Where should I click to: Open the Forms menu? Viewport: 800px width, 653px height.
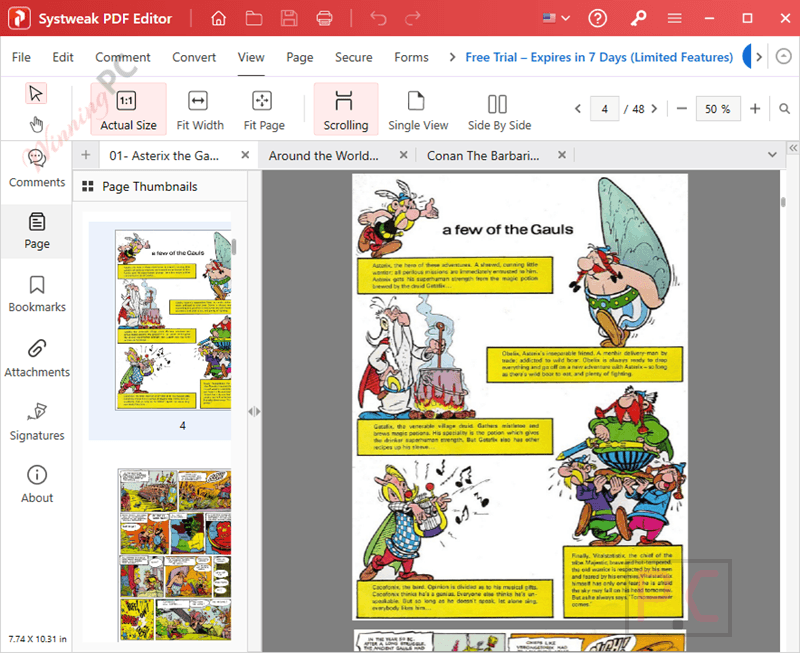[411, 57]
